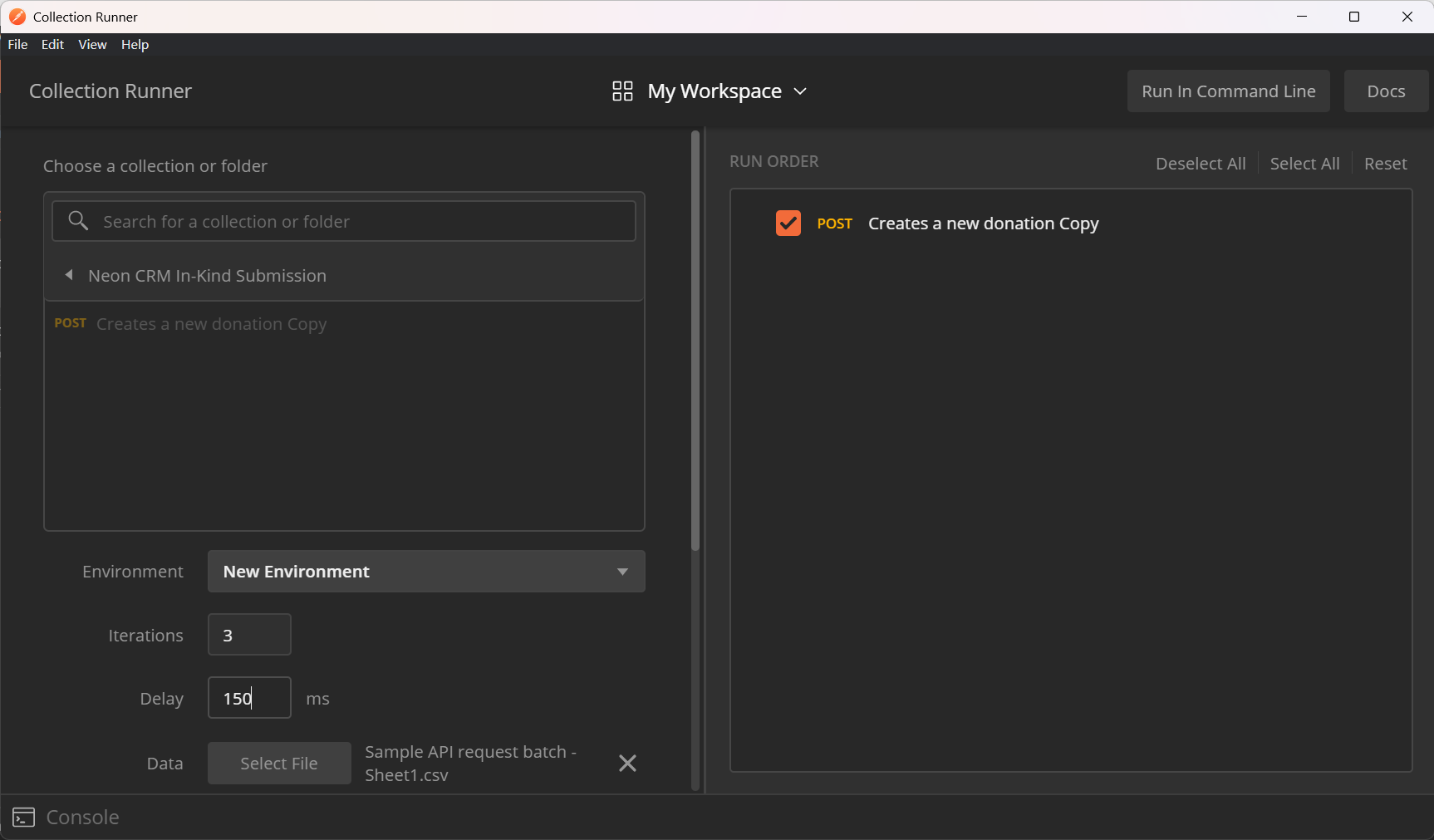Viewport: 1434px width, 840px height.
Task: Click the Creates a new donation Copy run order name
Action: pyautogui.click(x=984, y=224)
